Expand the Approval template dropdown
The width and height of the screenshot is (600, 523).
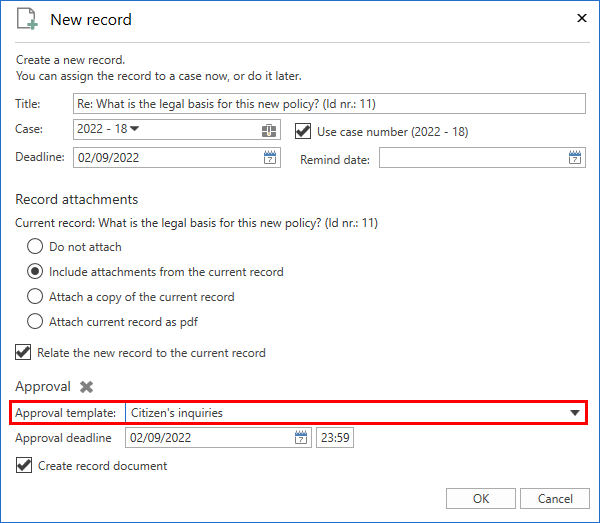[574, 413]
